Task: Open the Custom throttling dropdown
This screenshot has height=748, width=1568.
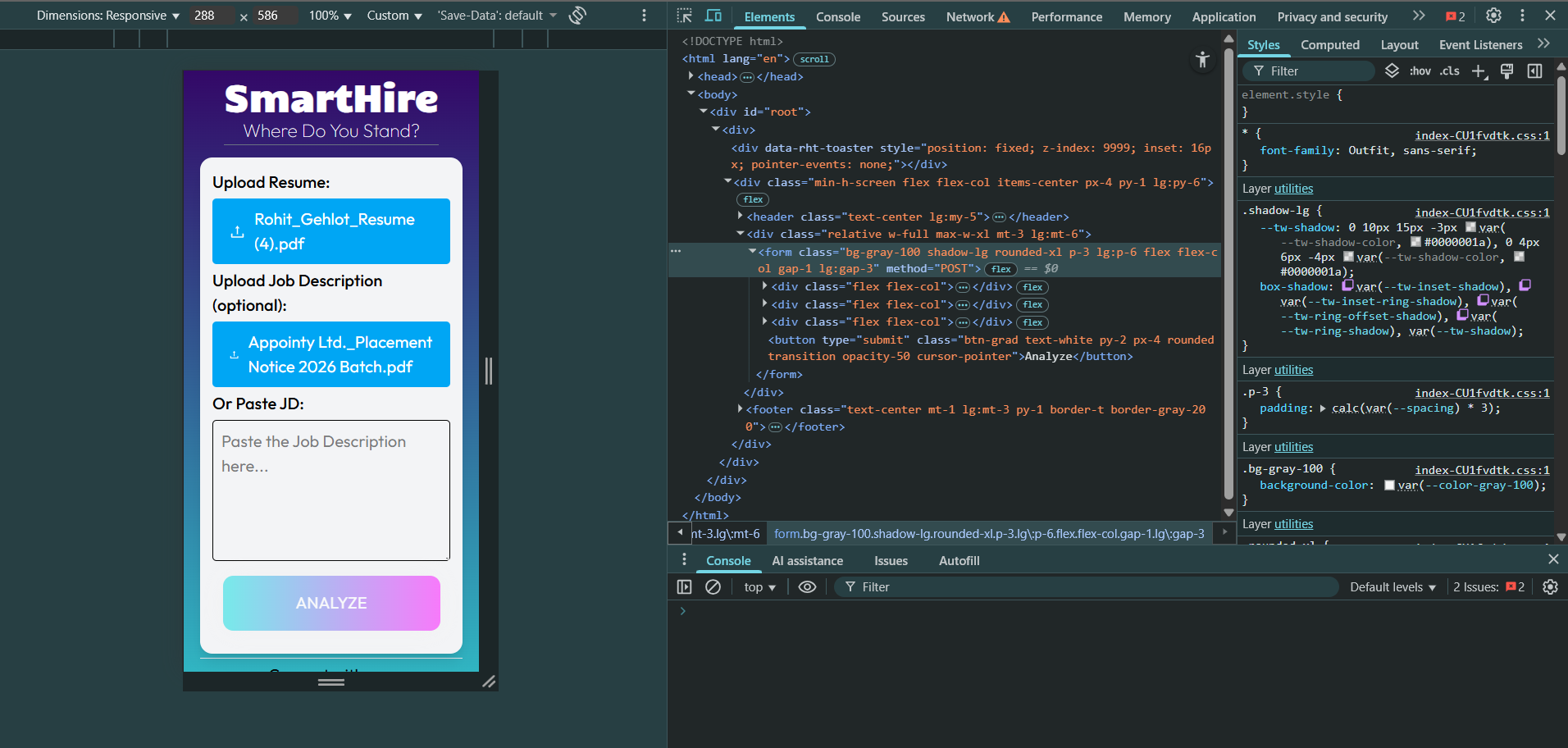Action: pyautogui.click(x=394, y=16)
